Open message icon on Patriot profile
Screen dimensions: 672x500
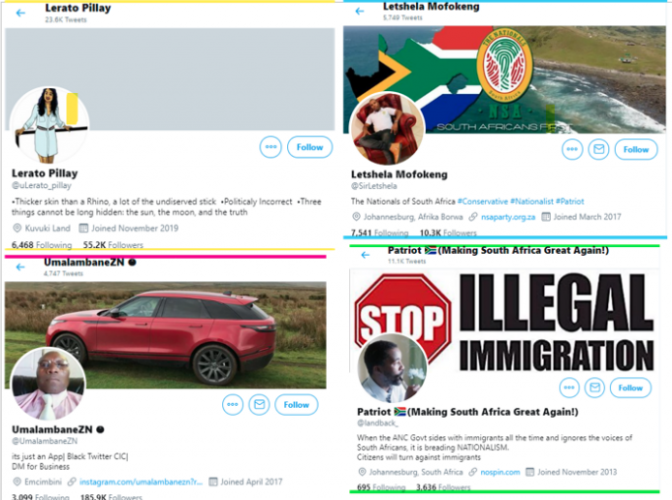[x=594, y=388]
